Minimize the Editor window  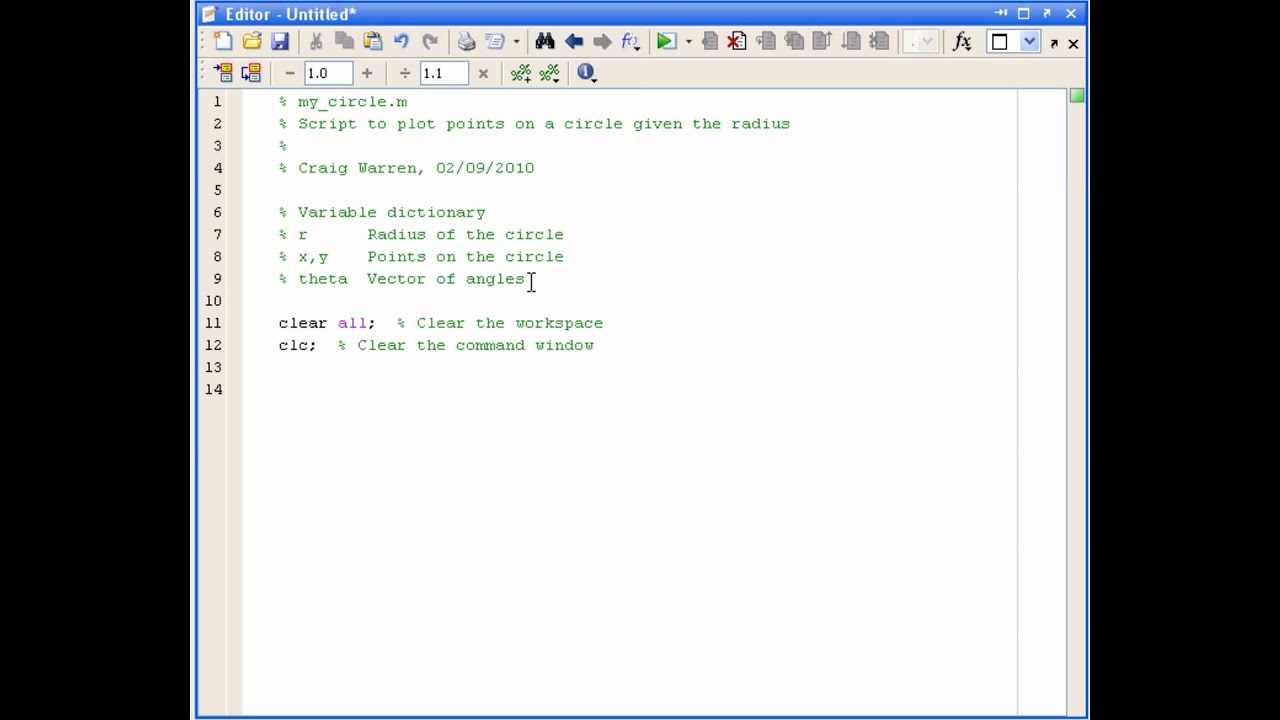(1001, 14)
